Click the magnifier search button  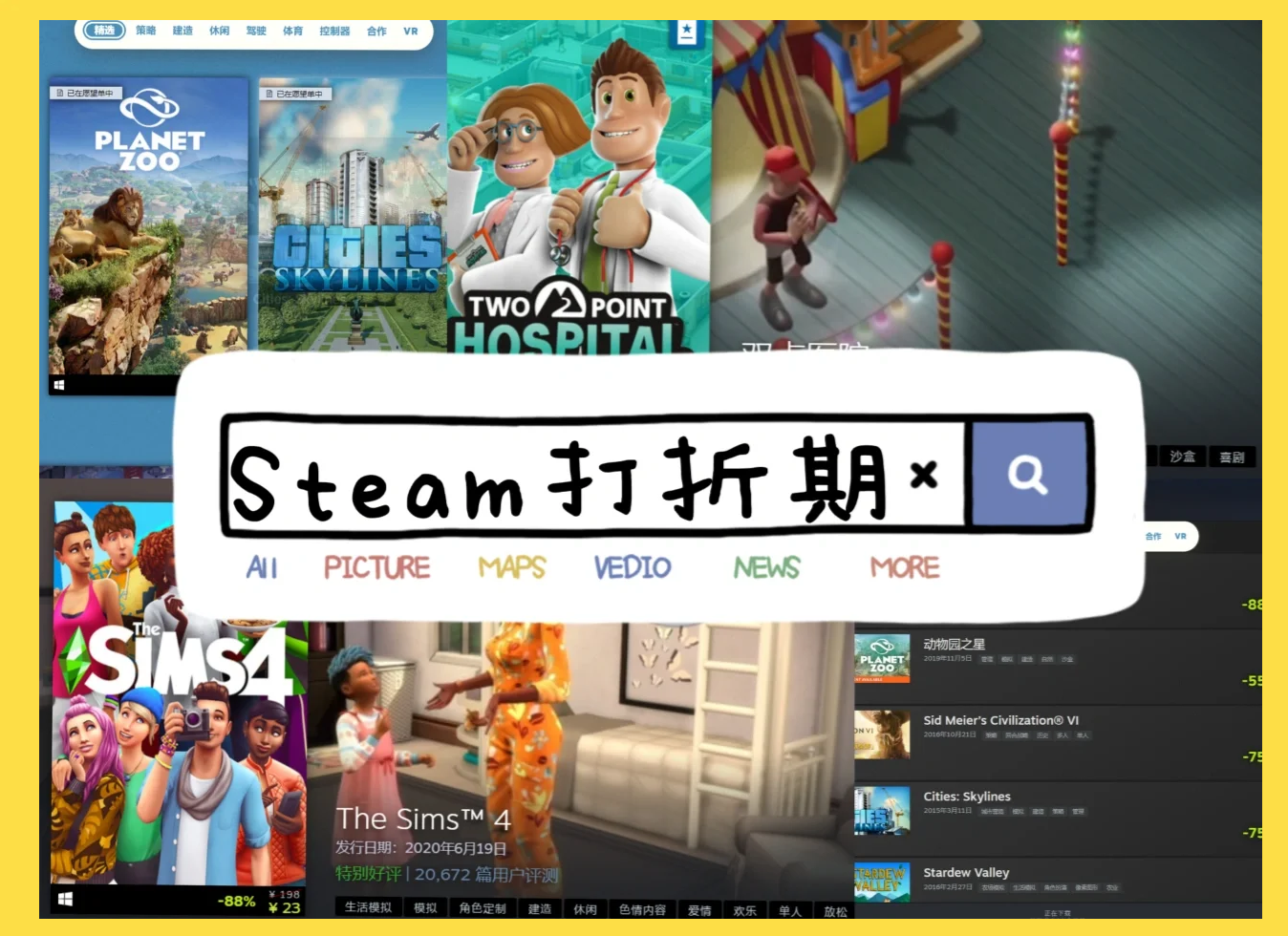click(x=1029, y=474)
